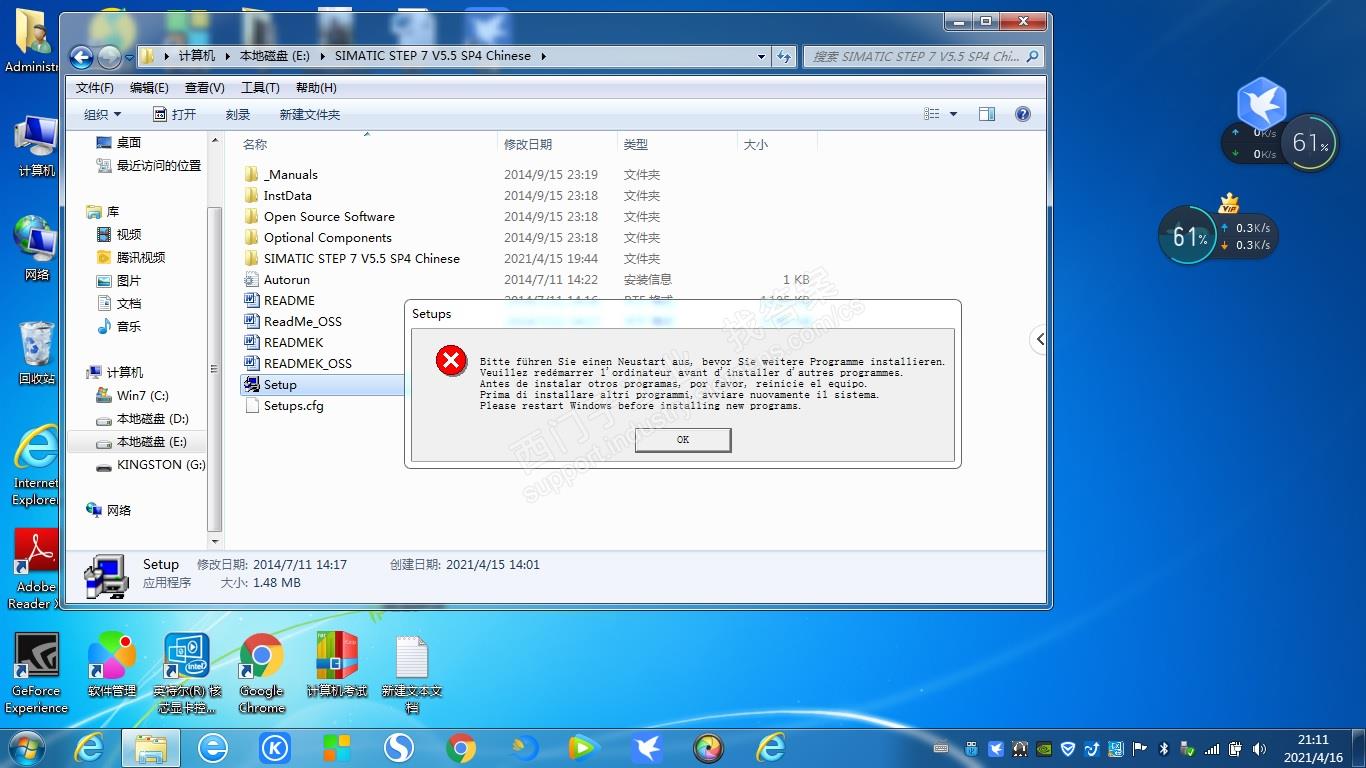Open the Windows Start button
The image size is (1366, 768).
pyautogui.click(x=26, y=747)
